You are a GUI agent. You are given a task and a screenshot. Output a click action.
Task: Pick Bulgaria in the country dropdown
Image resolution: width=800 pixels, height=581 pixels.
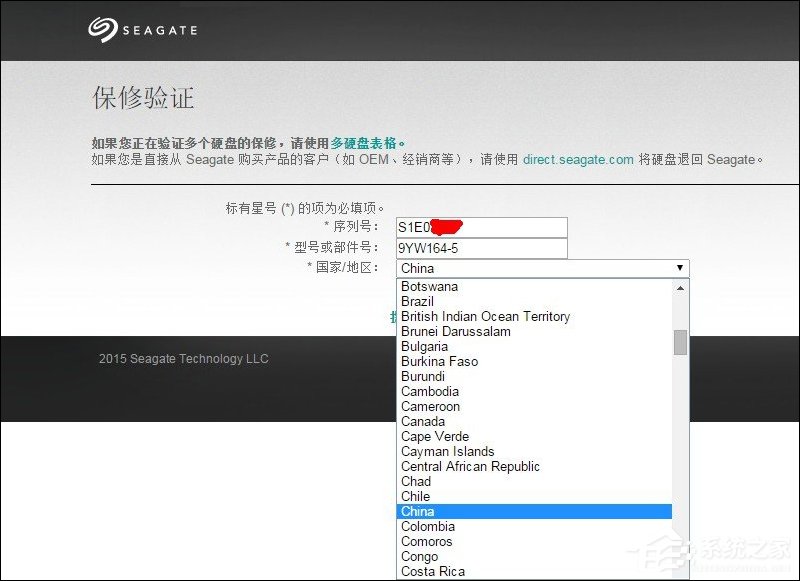pos(426,346)
